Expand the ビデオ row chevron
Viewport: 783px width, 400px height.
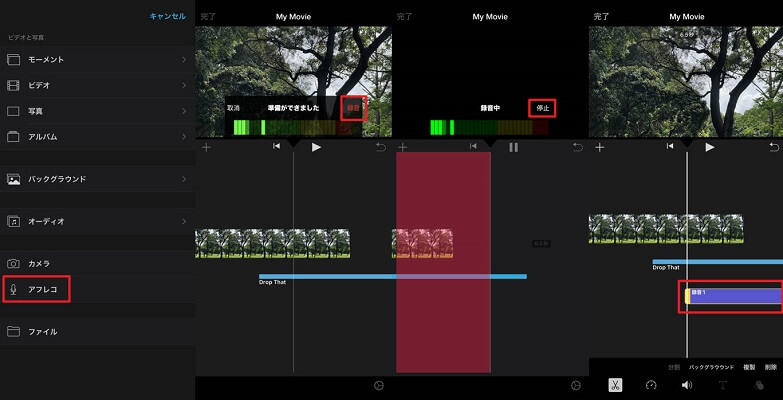(x=184, y=85)
